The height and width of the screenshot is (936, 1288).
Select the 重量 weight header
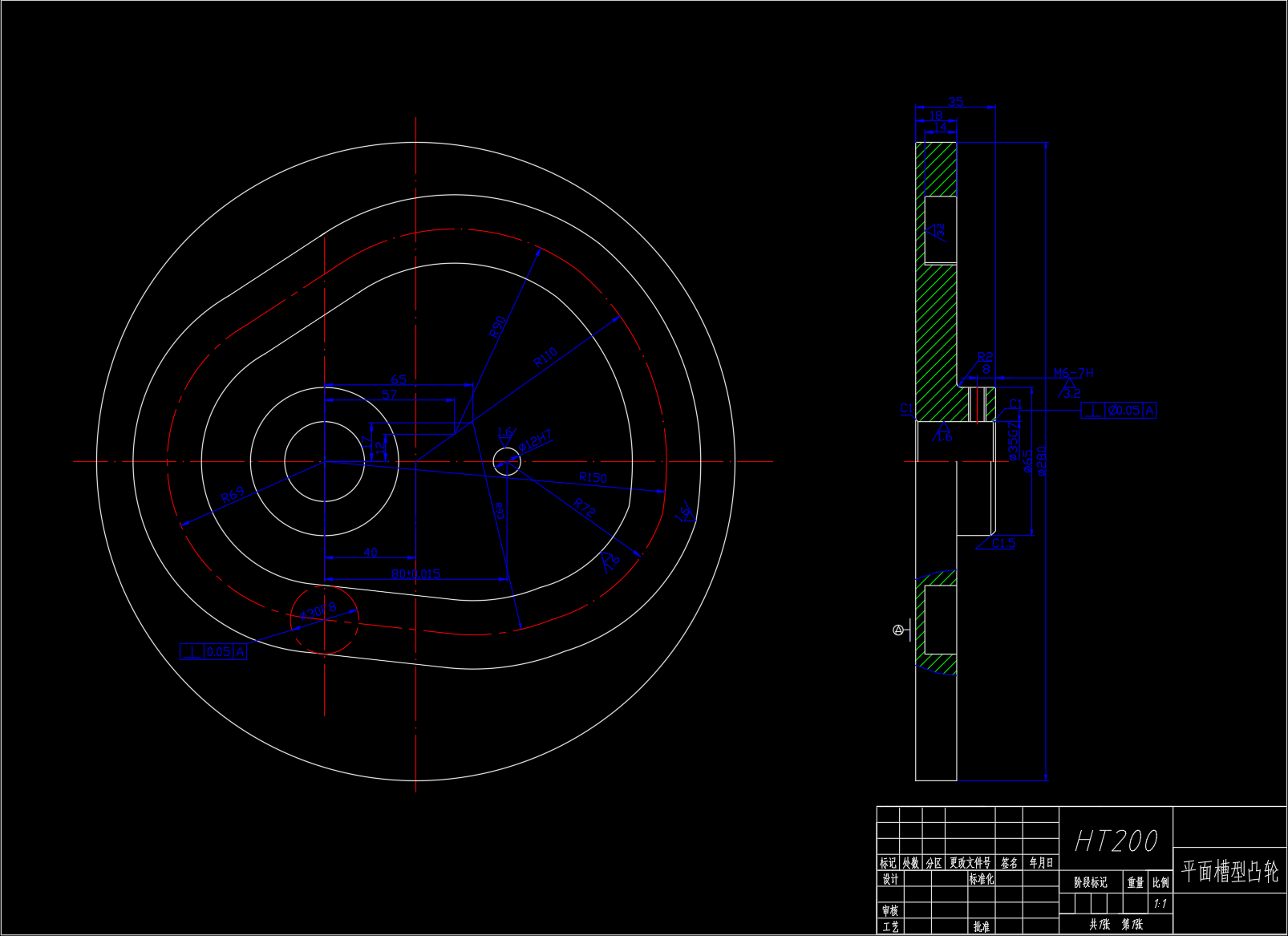pyautogui.click(x=1136, y=882)
